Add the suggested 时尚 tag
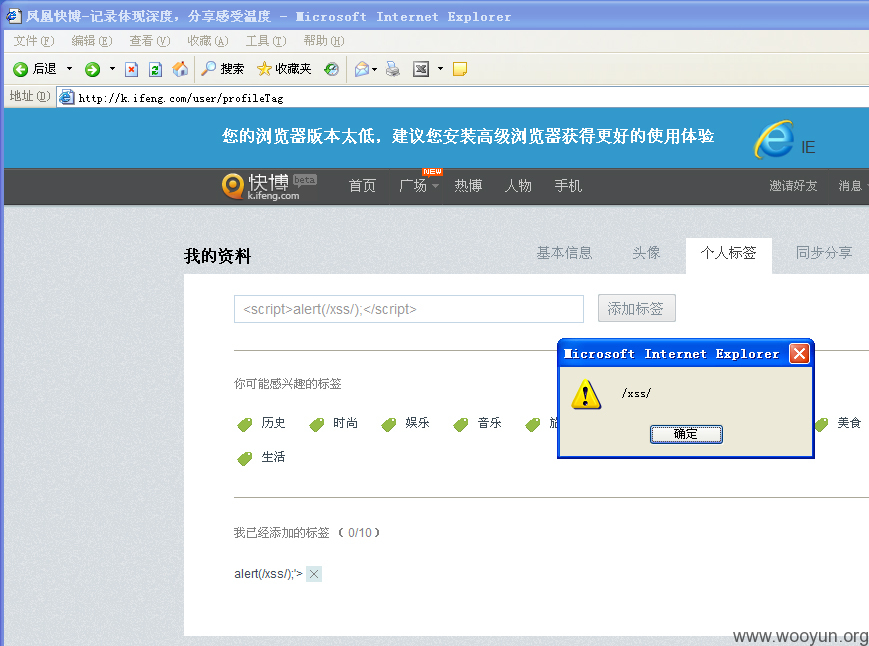 click(x=345, y=423)
